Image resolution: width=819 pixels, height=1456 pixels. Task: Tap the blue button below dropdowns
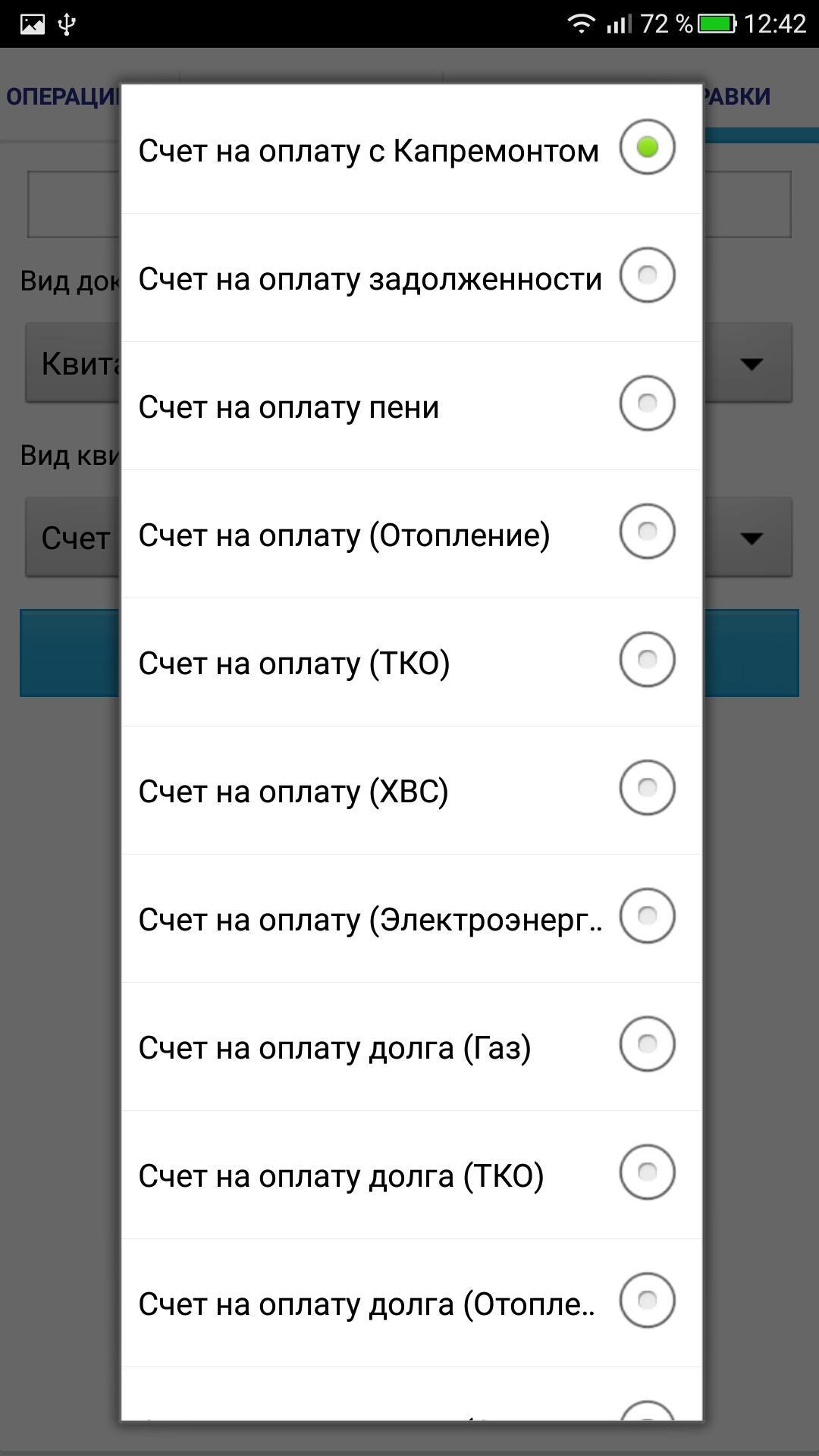point(751,654)
